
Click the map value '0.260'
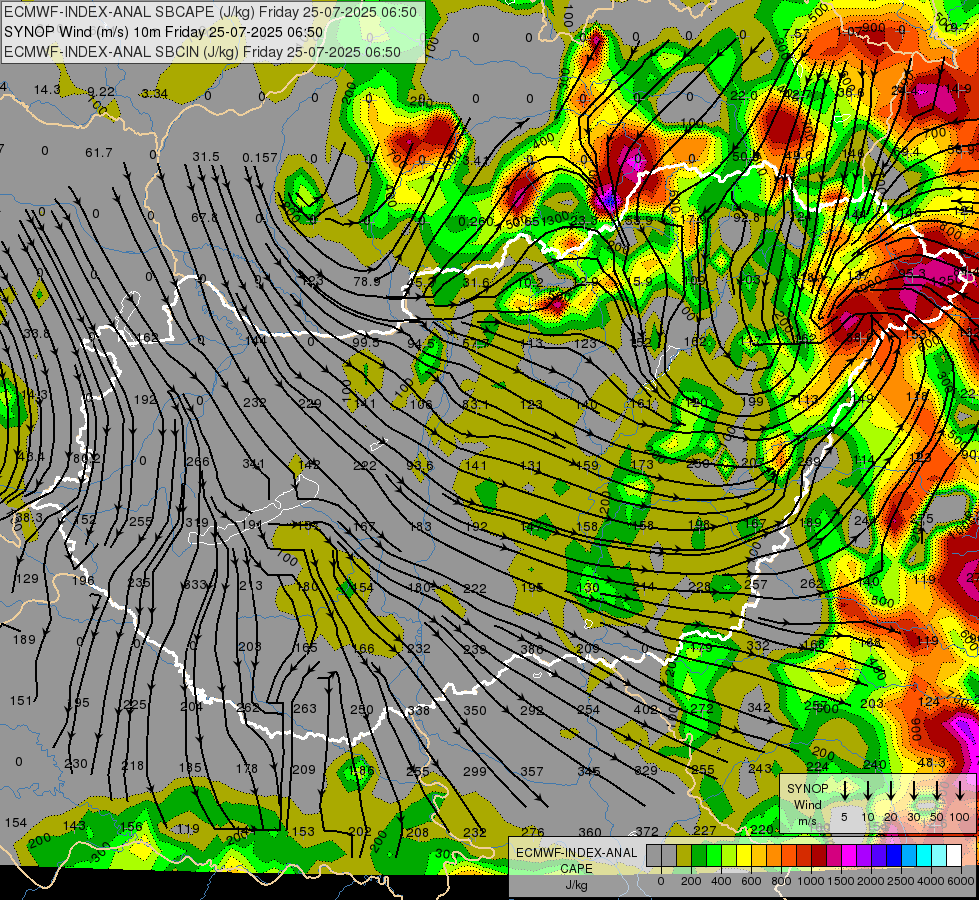[x=476, y=222]
